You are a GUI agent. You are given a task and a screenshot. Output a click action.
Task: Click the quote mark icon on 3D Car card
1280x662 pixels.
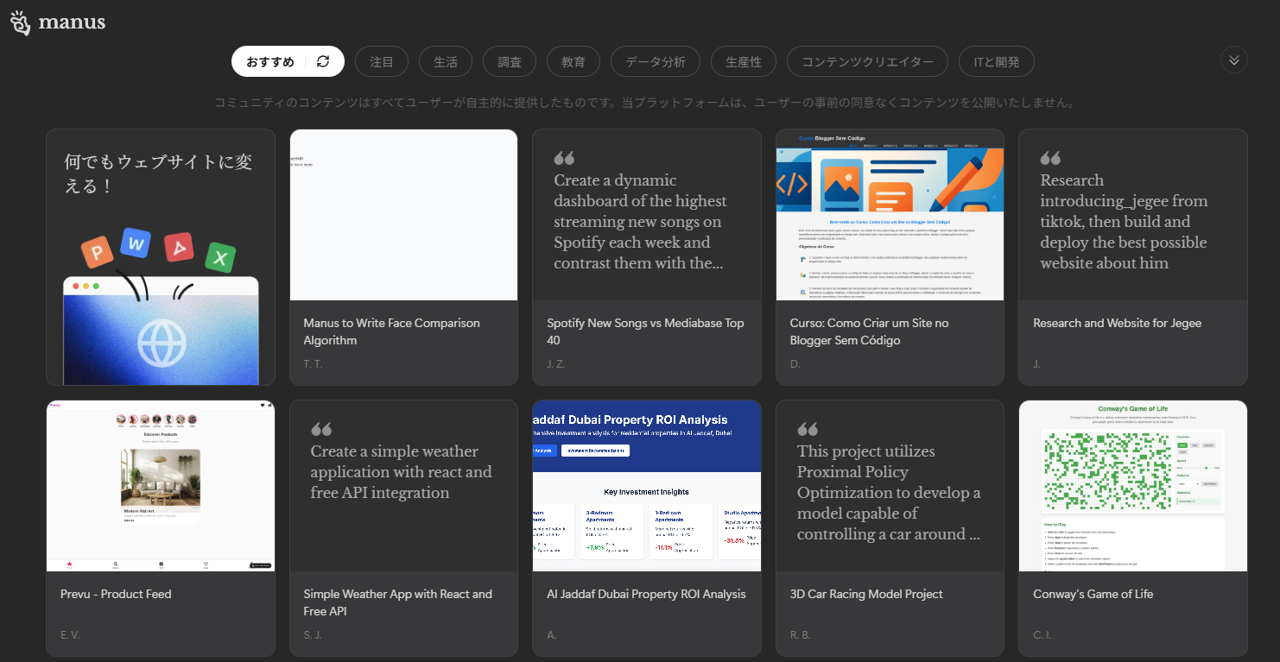807,429
